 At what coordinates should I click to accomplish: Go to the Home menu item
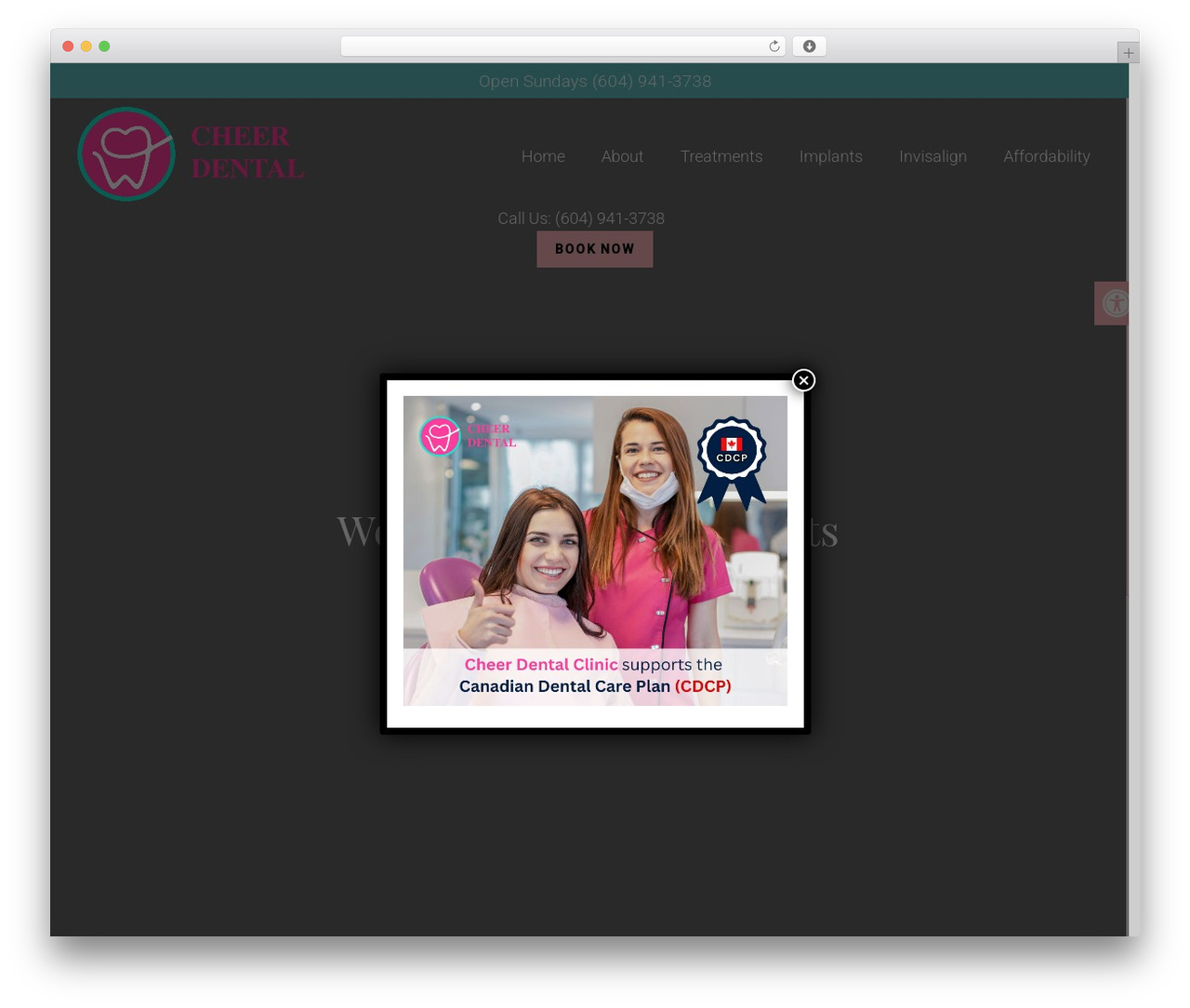click(543, 156)
